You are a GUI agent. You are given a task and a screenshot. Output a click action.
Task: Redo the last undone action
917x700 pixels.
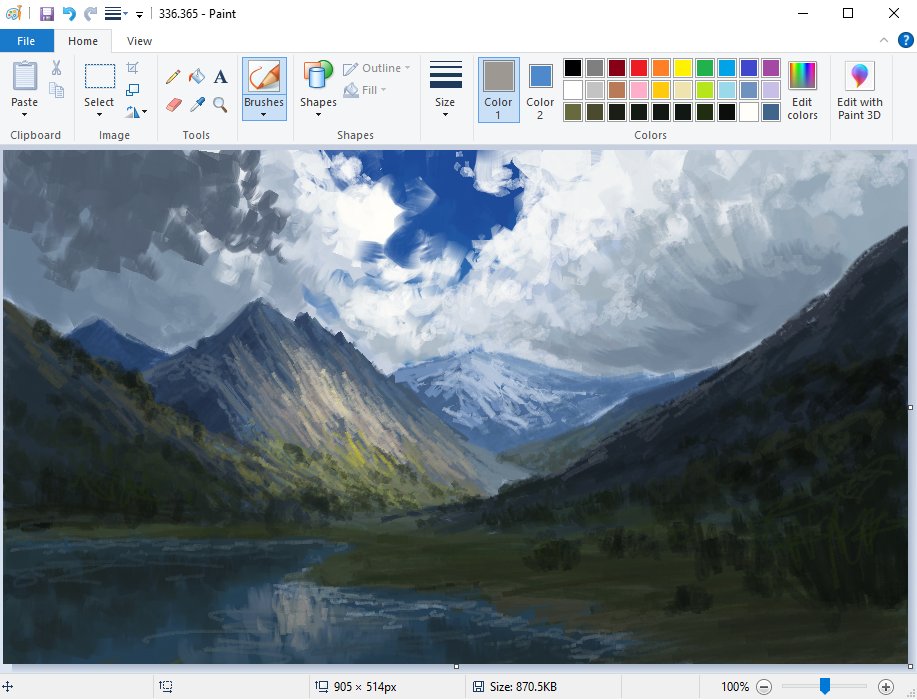point(91,13)
